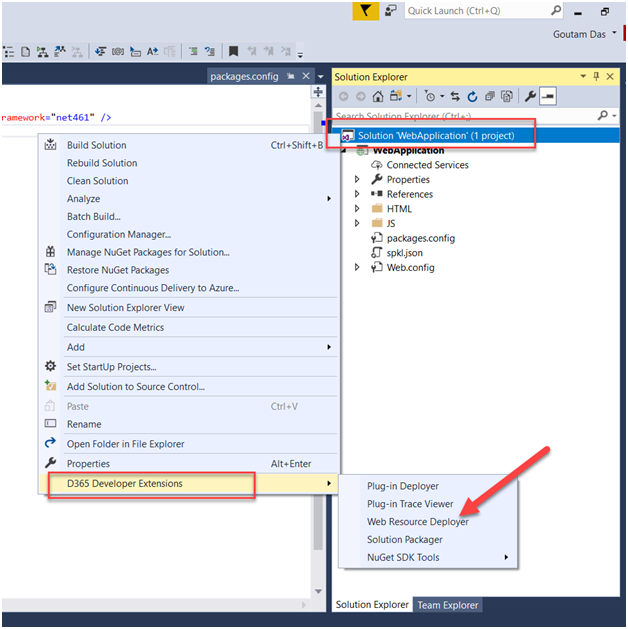
Task: Toggle auto-hide pin on Solution Explorer
Action: click(596, 76)
